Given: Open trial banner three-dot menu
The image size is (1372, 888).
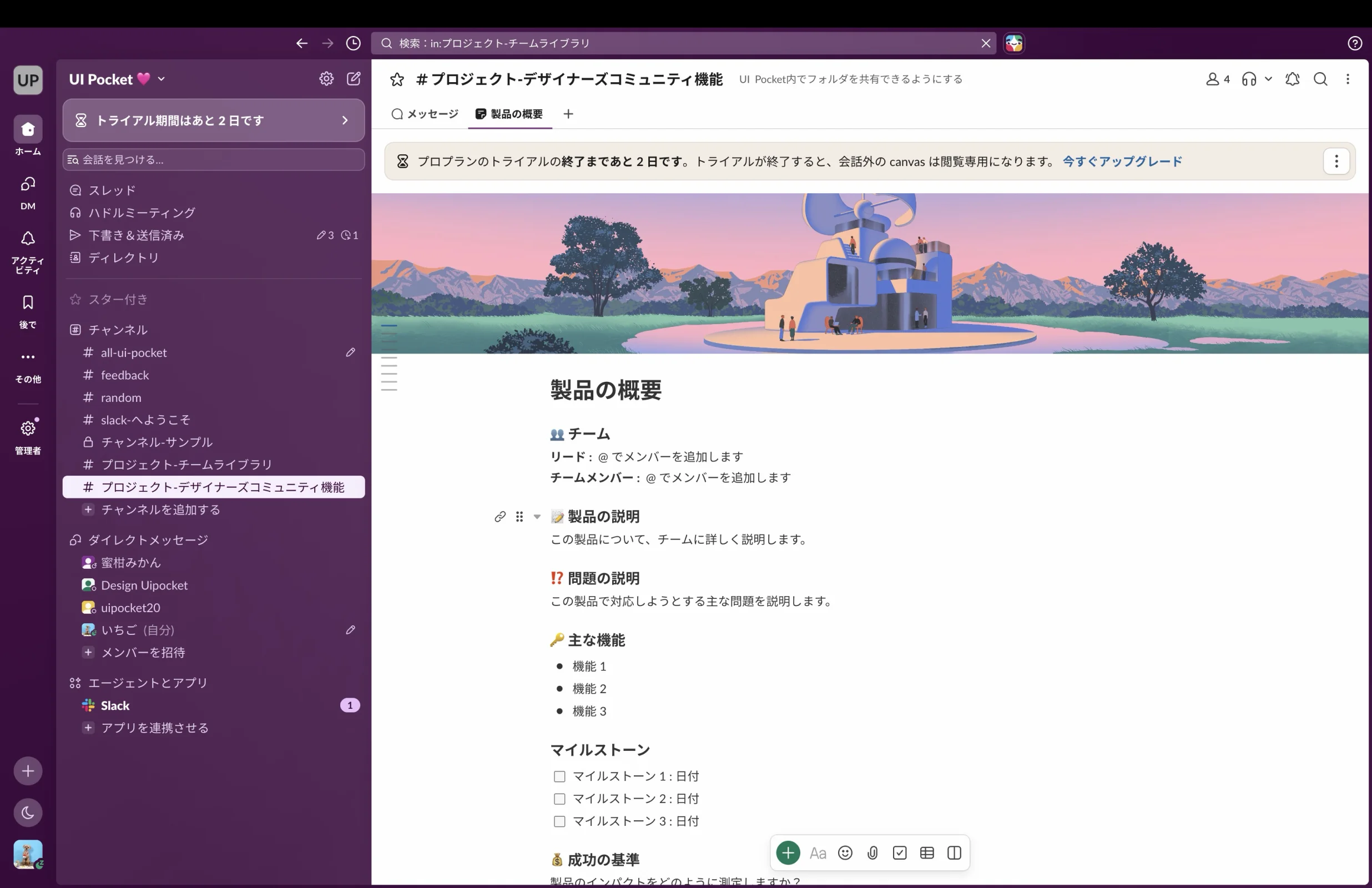Looking at the screenshot, I should pyautogui.click(x=1336, y=162).
